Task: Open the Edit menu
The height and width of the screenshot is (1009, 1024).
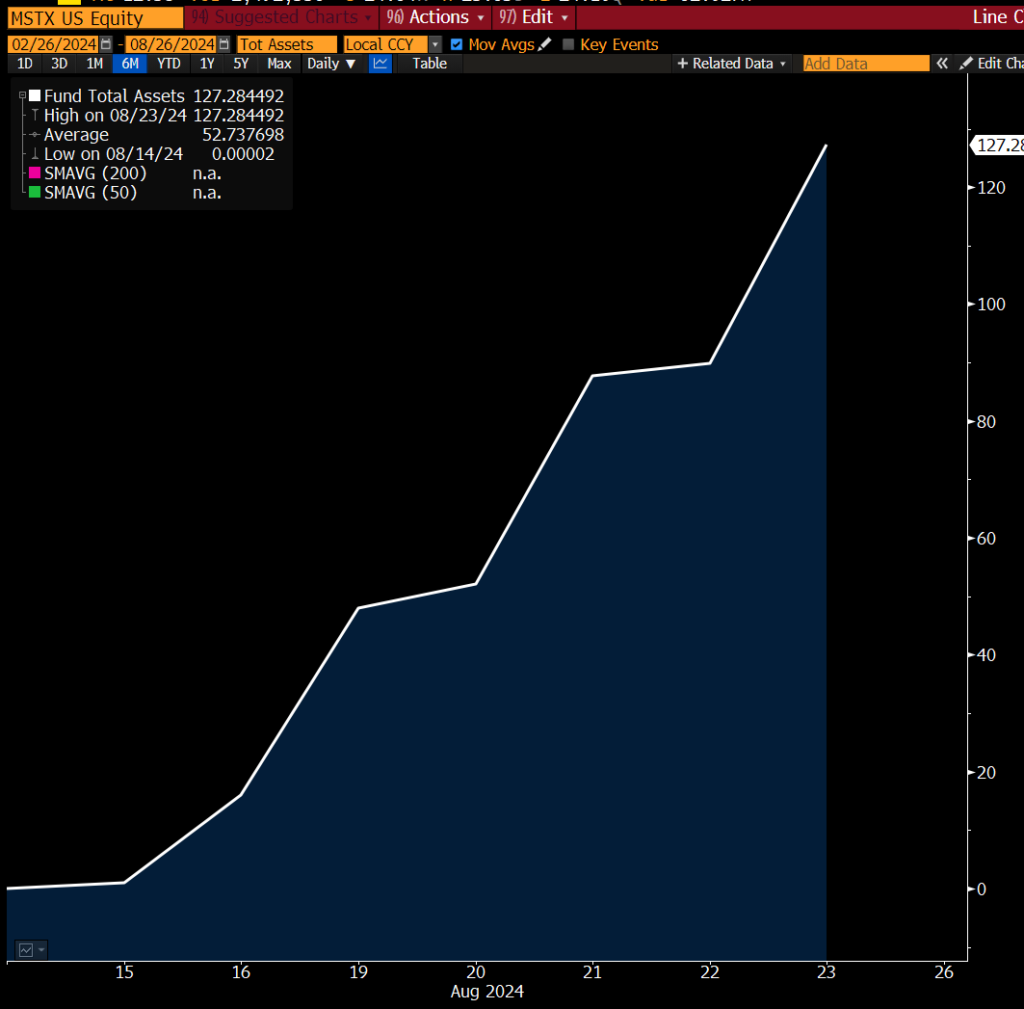Action: point(536,17)
